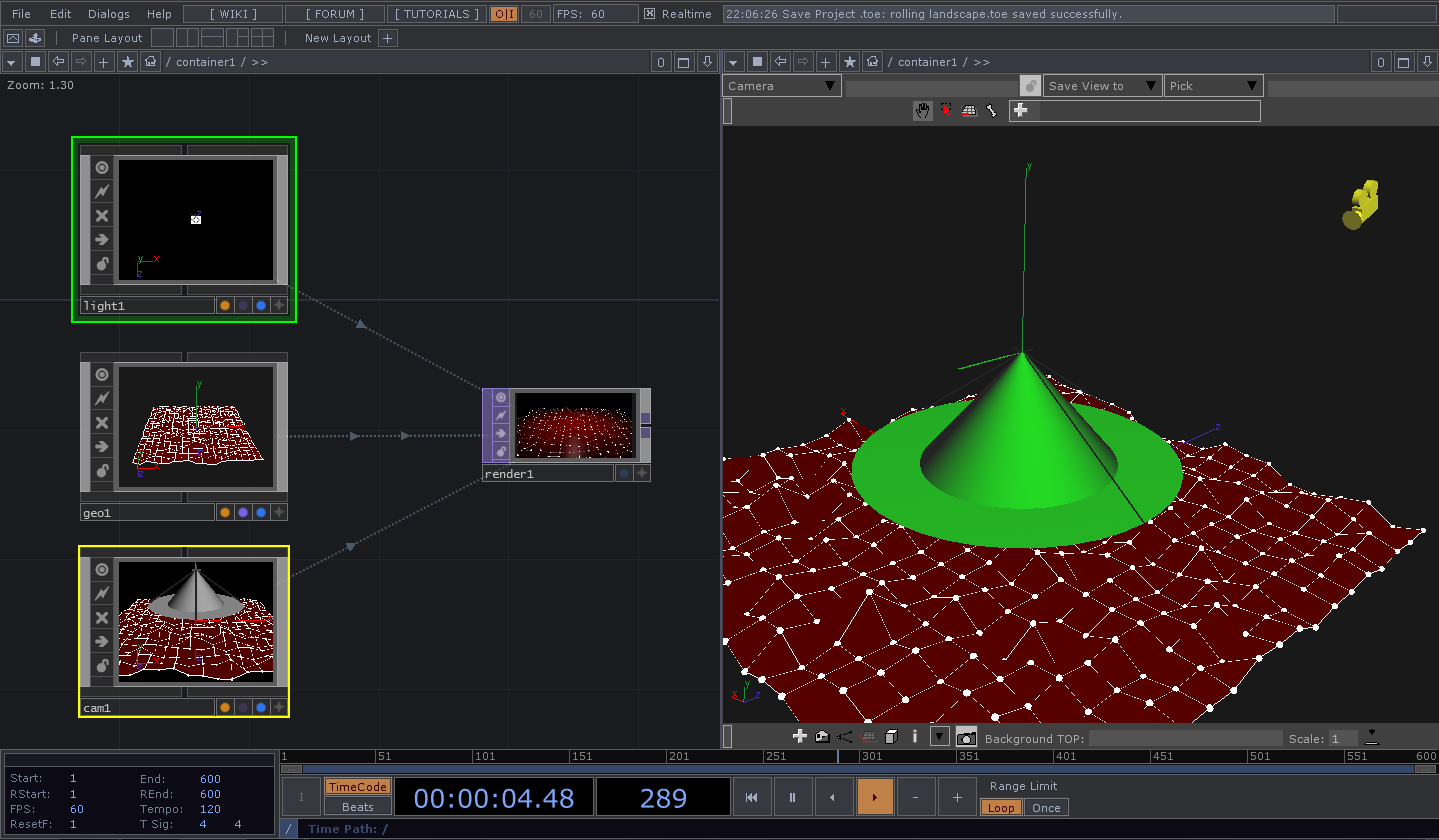1439x840 pixels.
Task: Toggle the blue display flag on cam1
Action: click(x=261, y=707)
